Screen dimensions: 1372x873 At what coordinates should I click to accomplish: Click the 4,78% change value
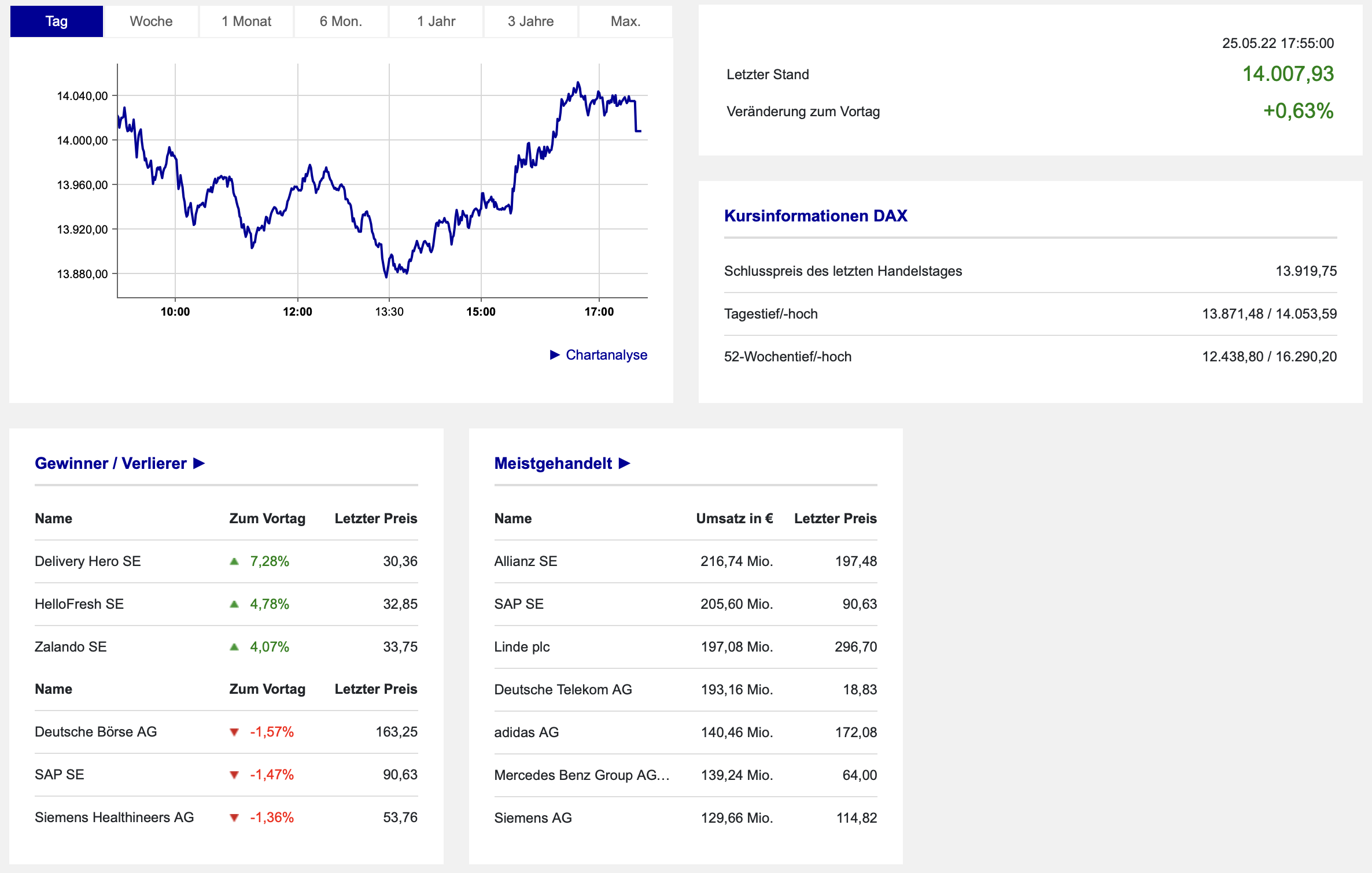click(270, 604)
